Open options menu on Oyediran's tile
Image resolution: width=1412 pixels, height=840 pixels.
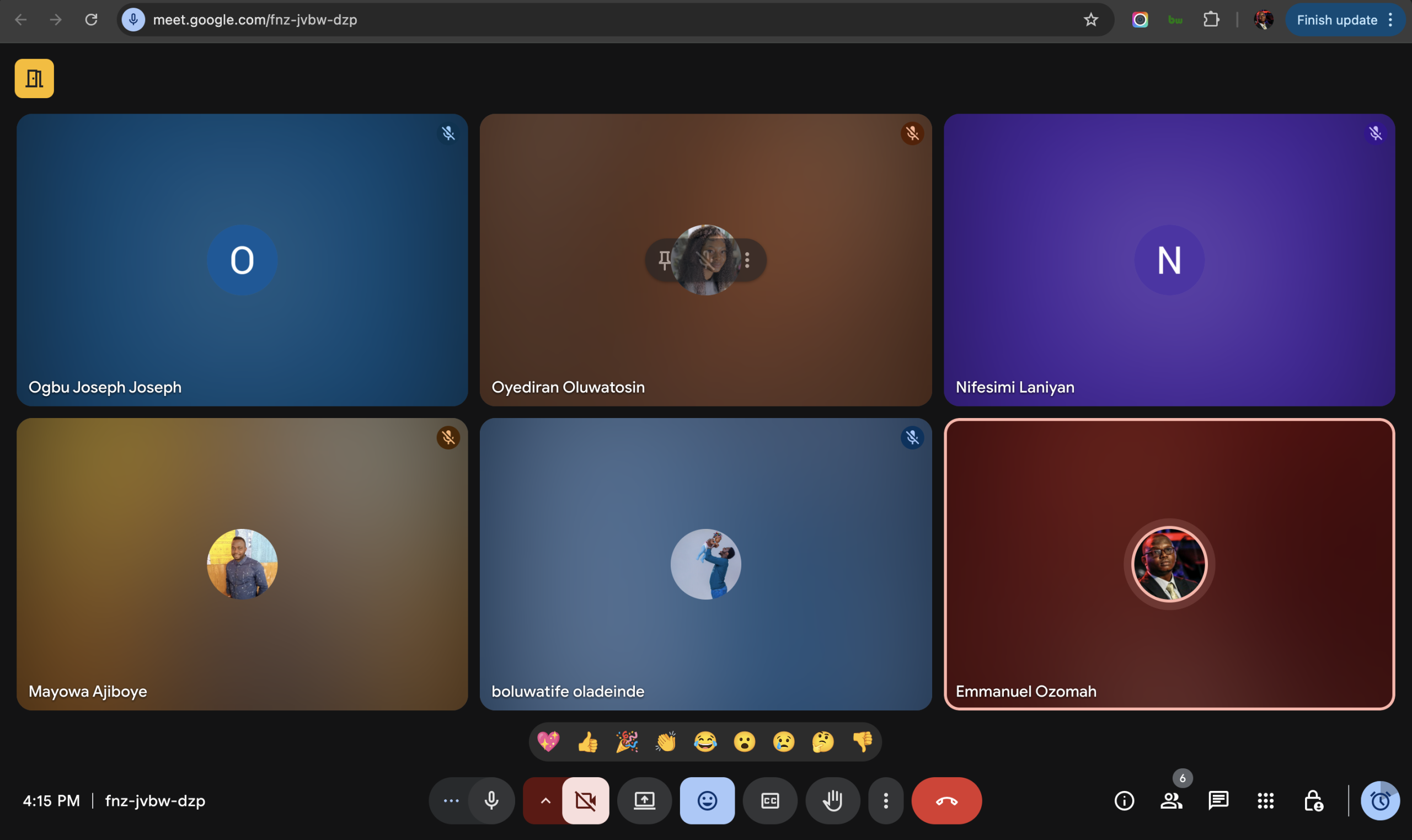(x=747, y=260)
